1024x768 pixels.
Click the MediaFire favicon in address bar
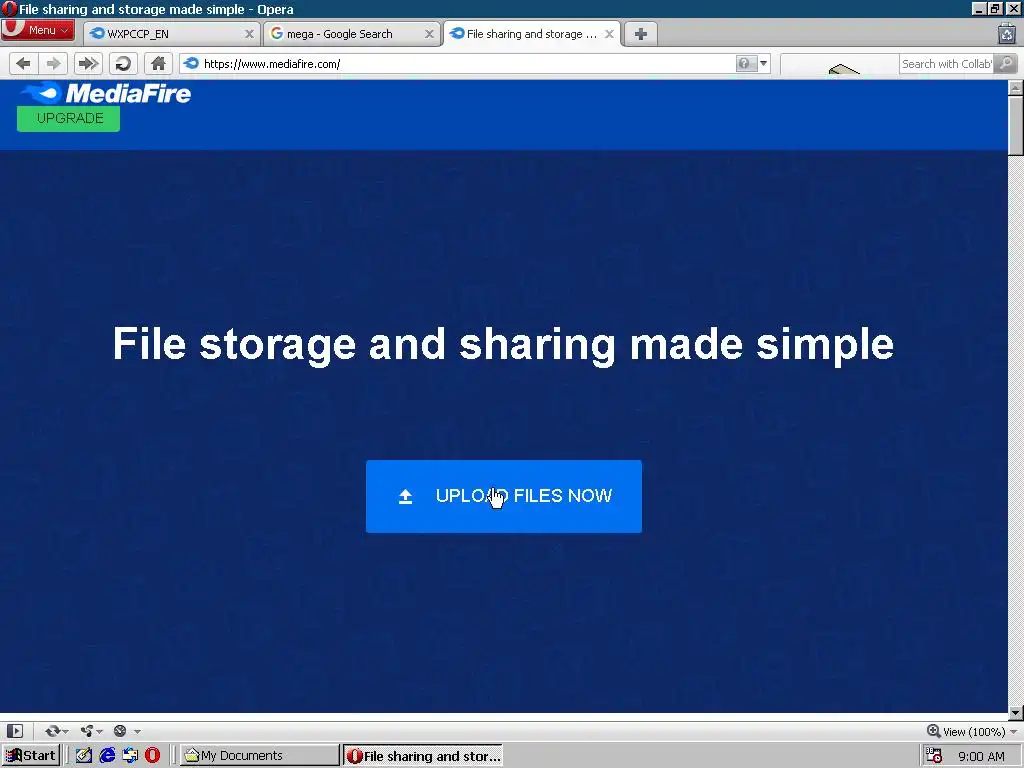coord(191,63)
